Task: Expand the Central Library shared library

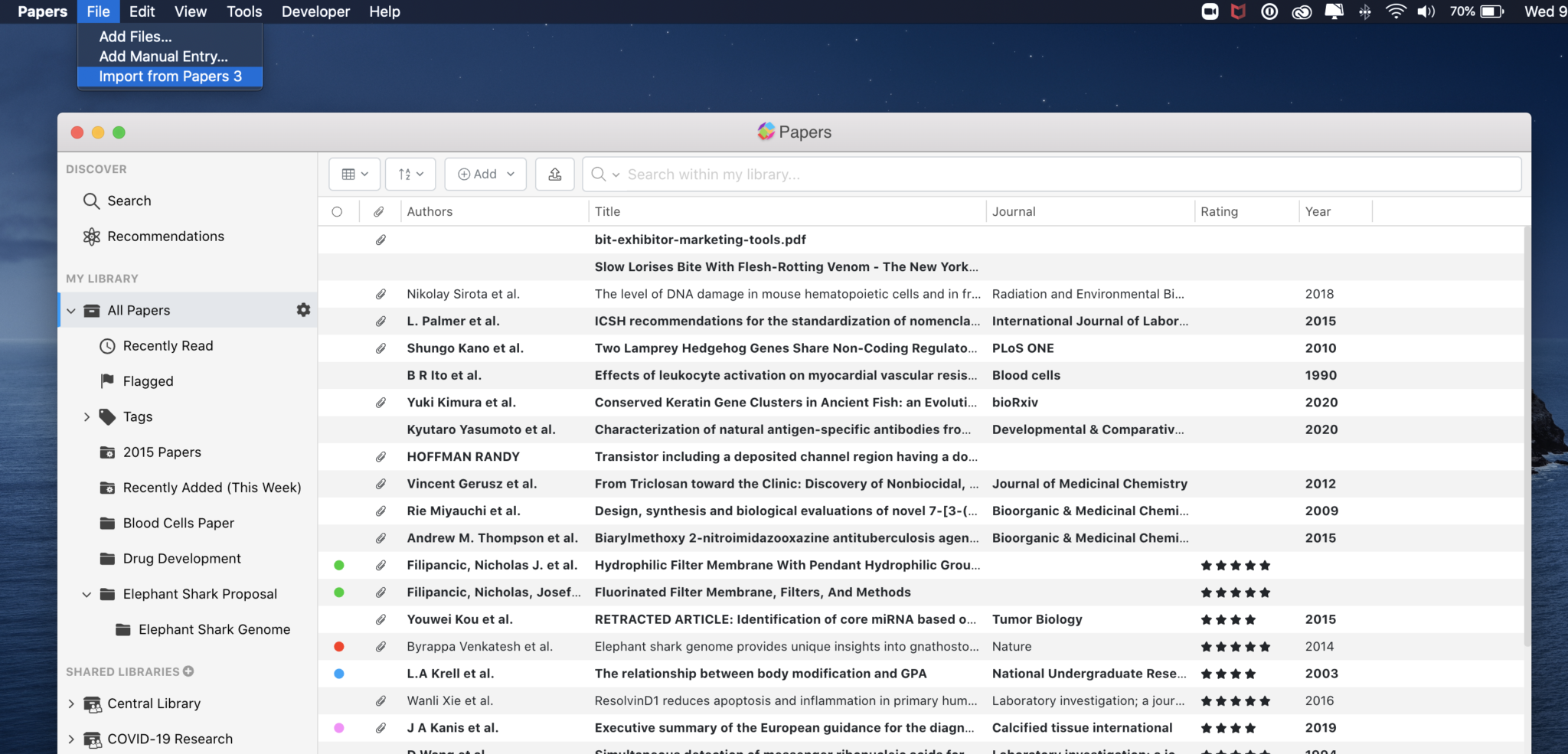Action: click(x=71, y=703)
